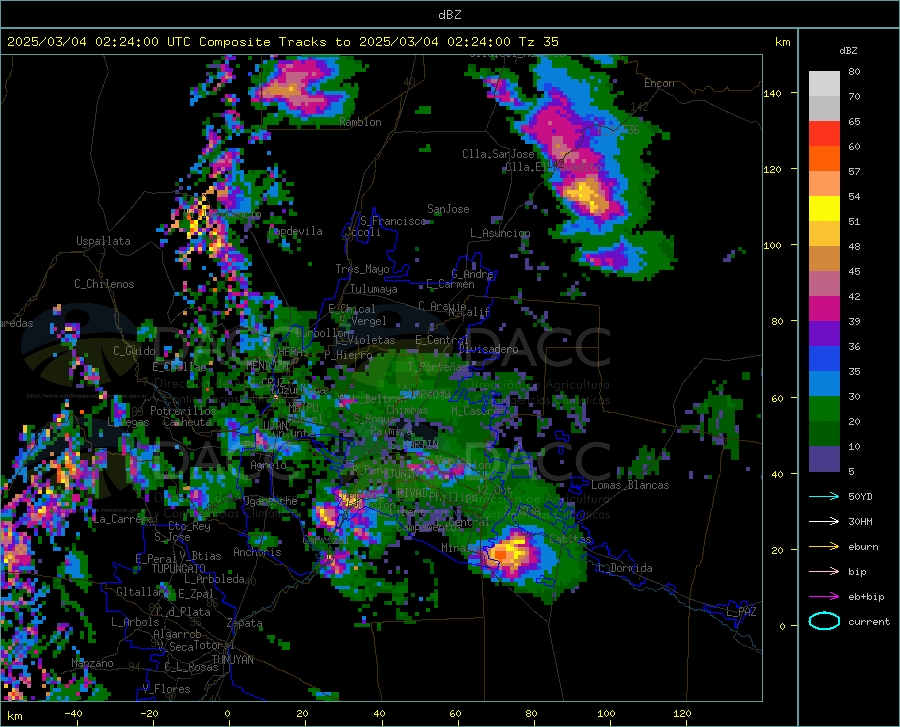Click the Ramblon place label
900x727 pixels.
tap(360, 122)
